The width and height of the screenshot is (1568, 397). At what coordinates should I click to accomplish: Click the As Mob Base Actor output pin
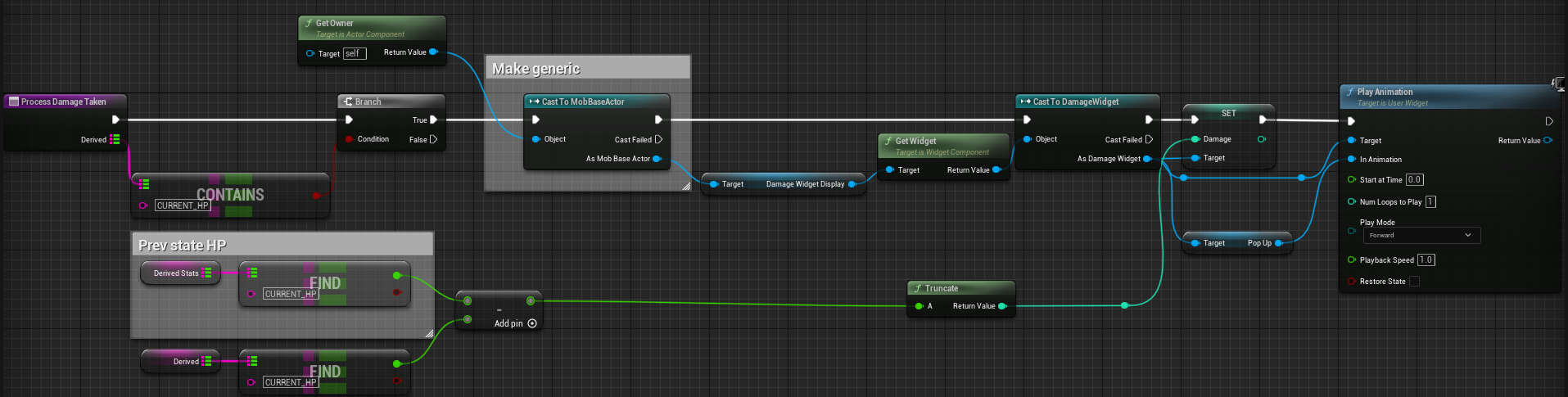point(657,159)
